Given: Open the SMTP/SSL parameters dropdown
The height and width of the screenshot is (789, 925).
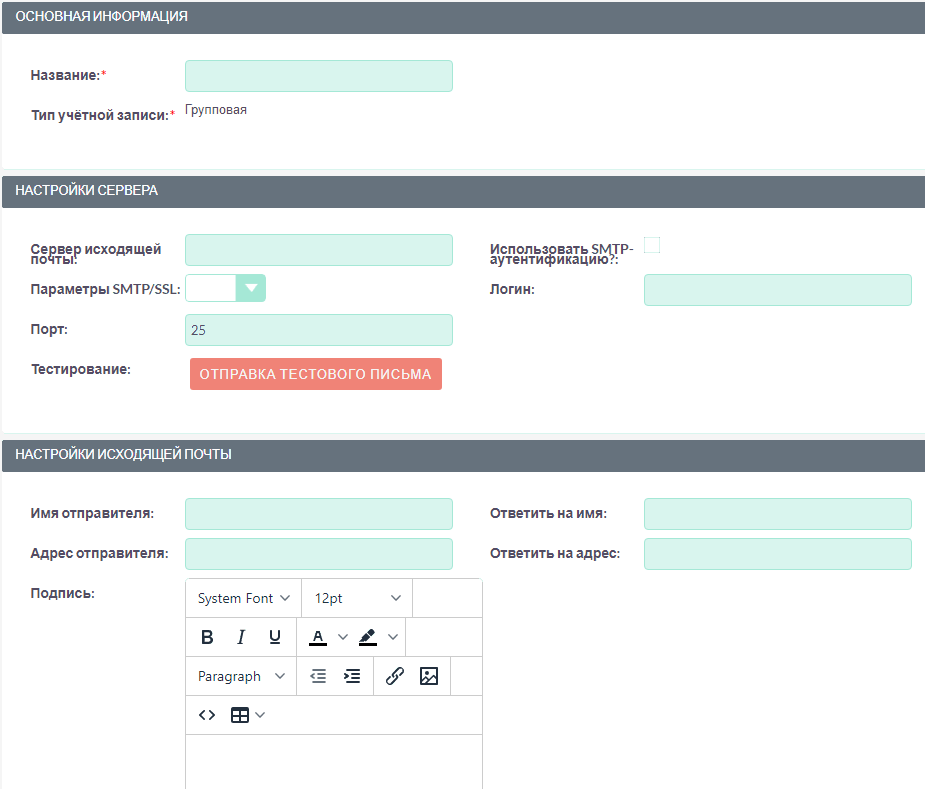Looking at the screenshot, I should click(250, 288).
